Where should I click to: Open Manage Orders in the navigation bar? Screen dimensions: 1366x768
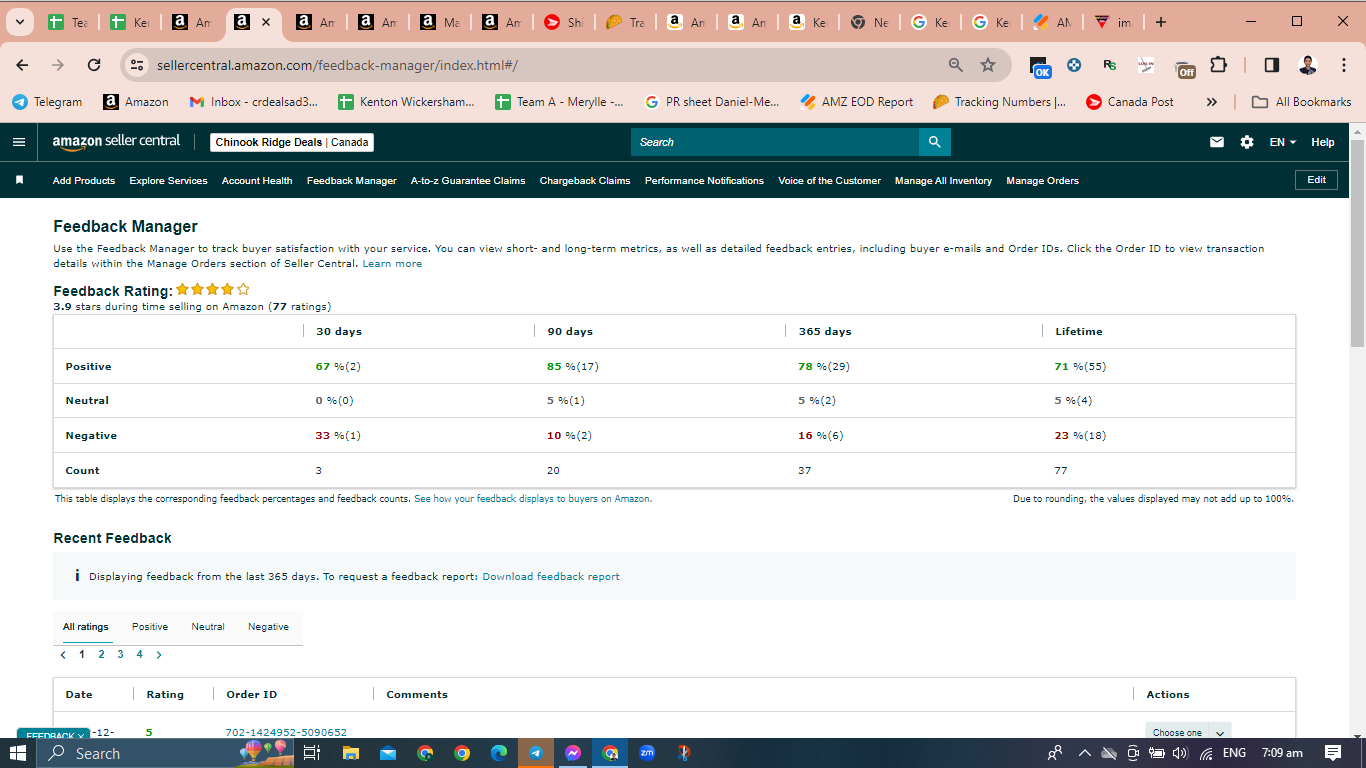point(1042,181)
